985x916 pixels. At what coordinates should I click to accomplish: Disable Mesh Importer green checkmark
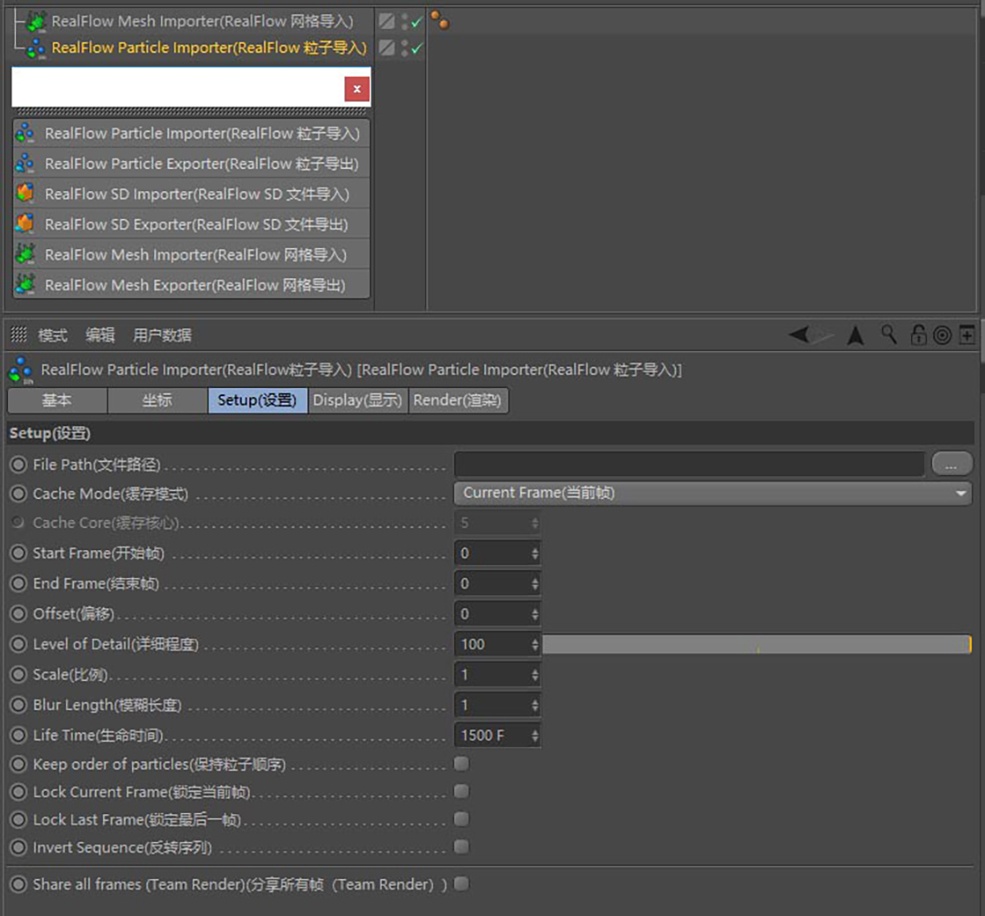pos(416,22)
